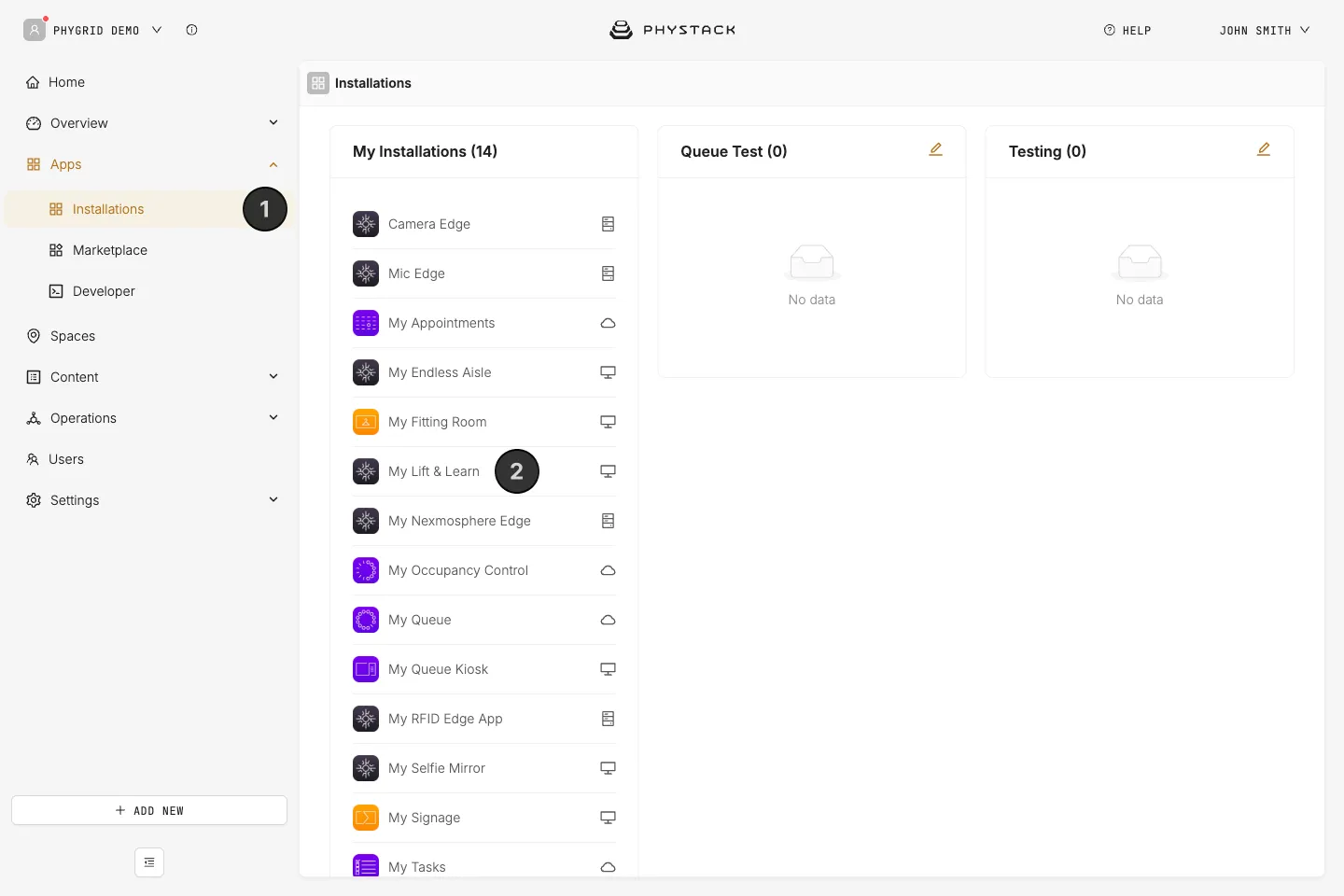Click the My Fitting Room orange icon
The width and height of the screenshot is (1344, 896).
(366, 422)
